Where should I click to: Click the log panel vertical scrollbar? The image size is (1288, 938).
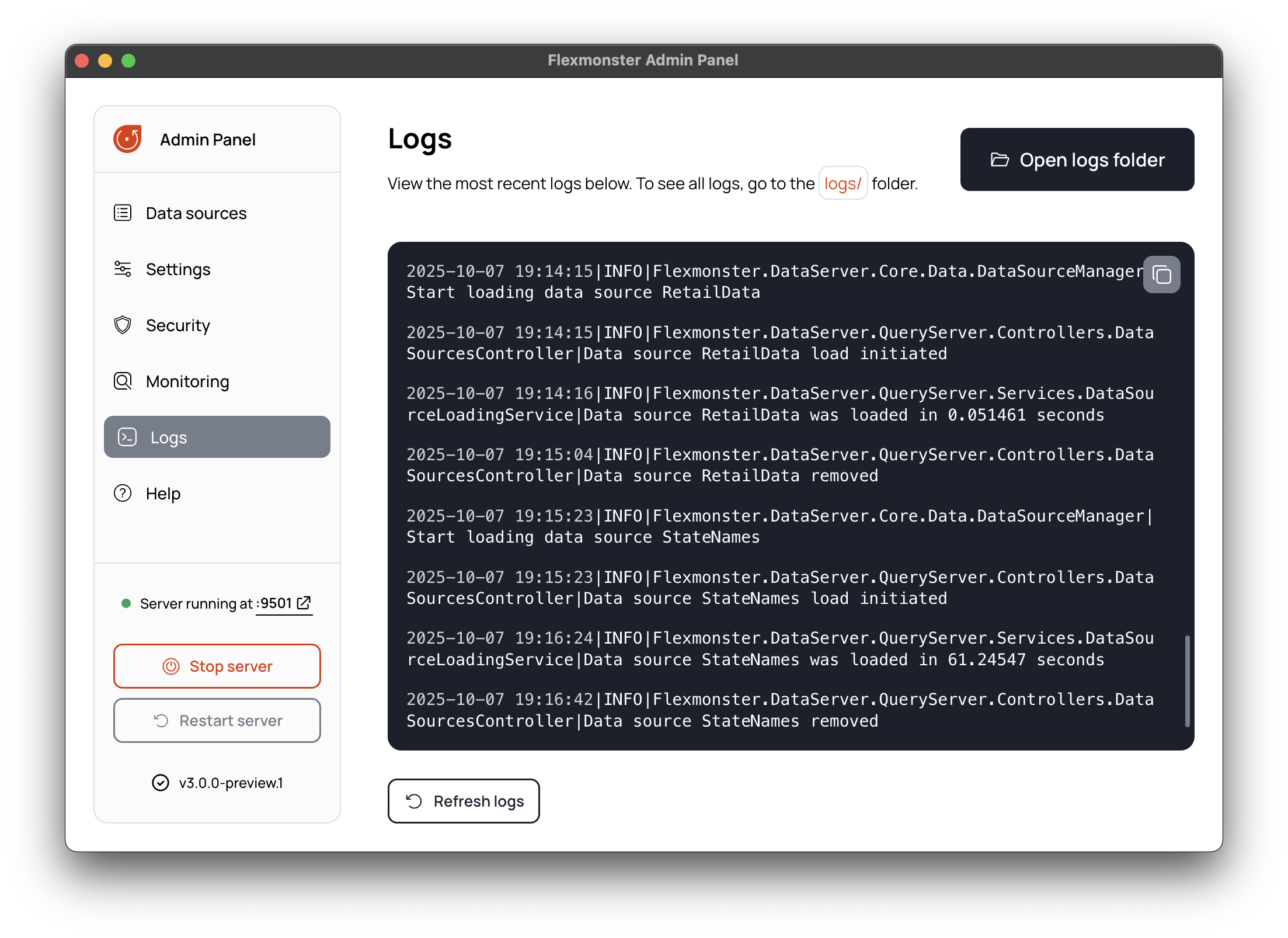(x=1187, y=681)
